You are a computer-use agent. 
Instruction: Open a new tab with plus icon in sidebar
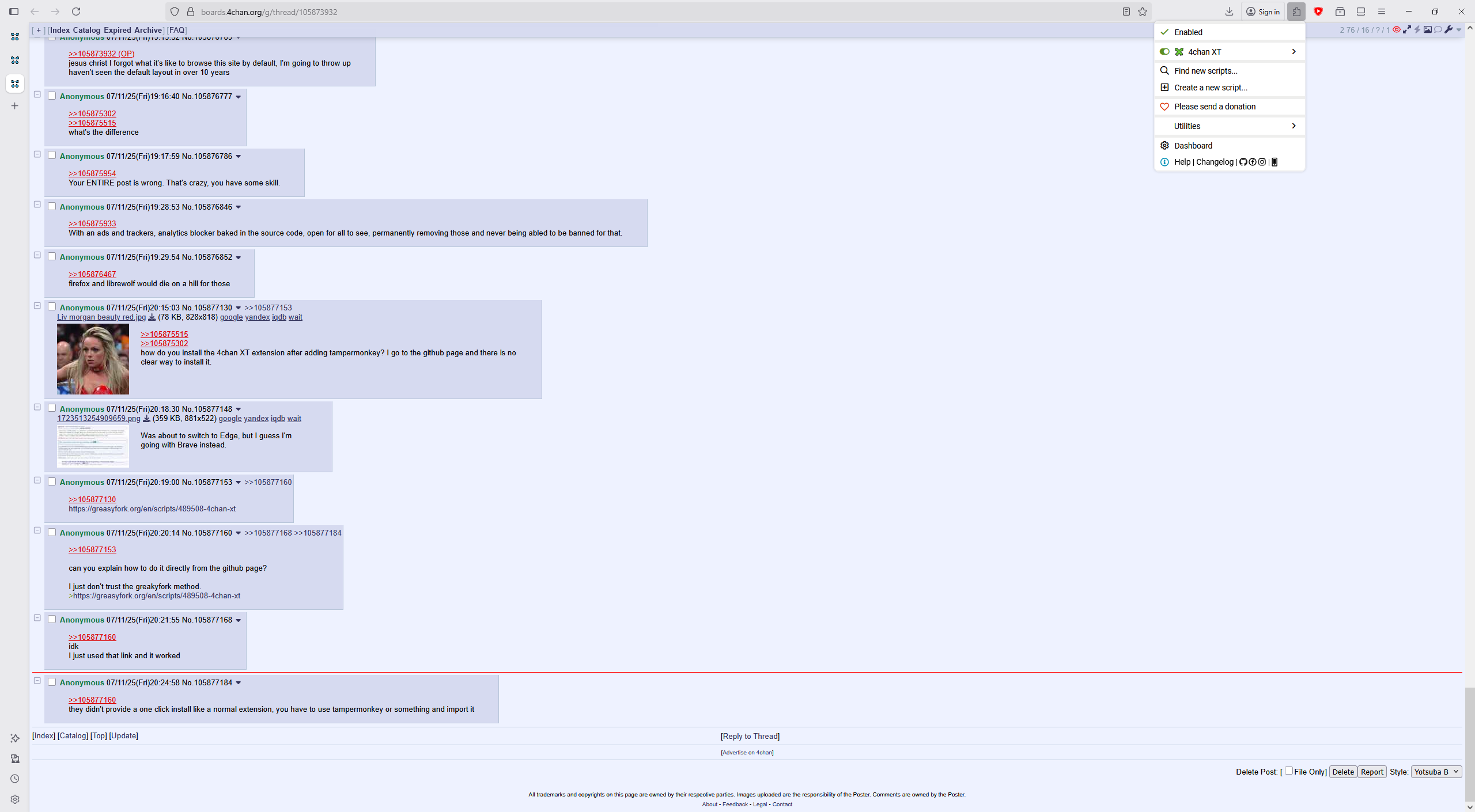[15, 106]
